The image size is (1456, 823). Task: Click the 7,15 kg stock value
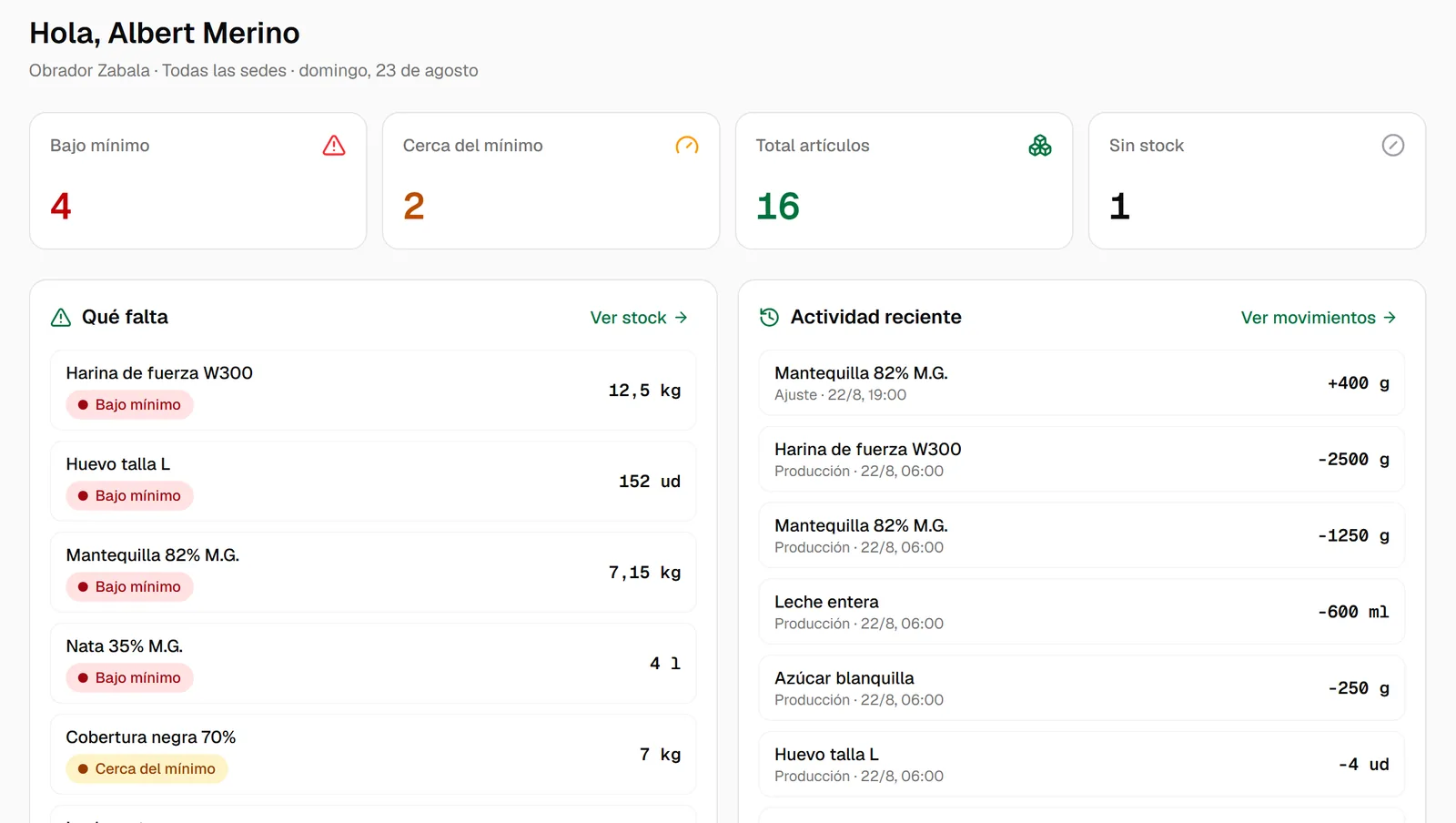644,573
